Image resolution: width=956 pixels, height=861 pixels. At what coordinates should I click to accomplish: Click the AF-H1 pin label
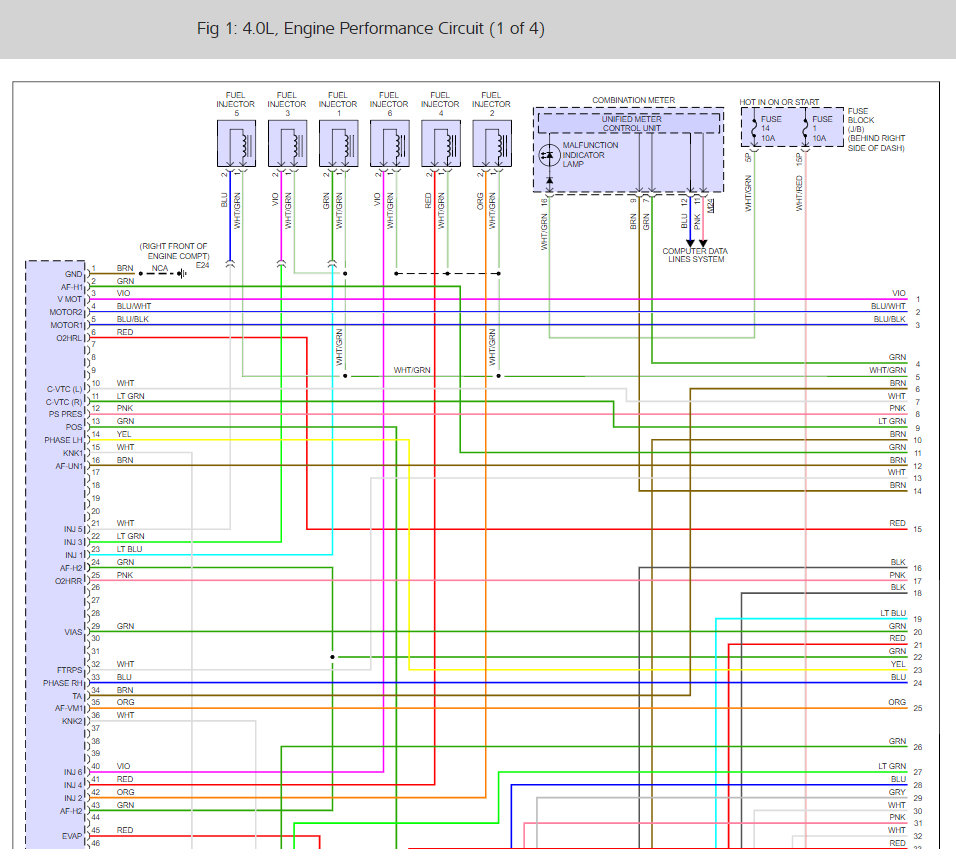[x=71, y=287]
